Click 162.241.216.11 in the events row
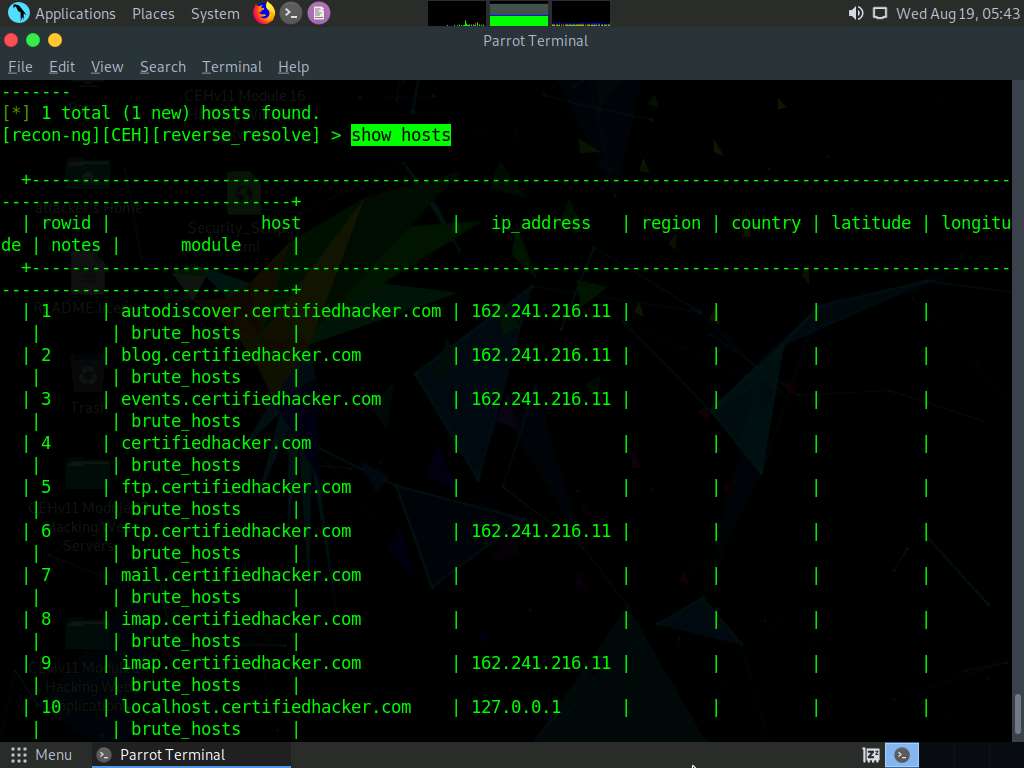The width and height of the screenshot is (1024, 768). [541, 399]
